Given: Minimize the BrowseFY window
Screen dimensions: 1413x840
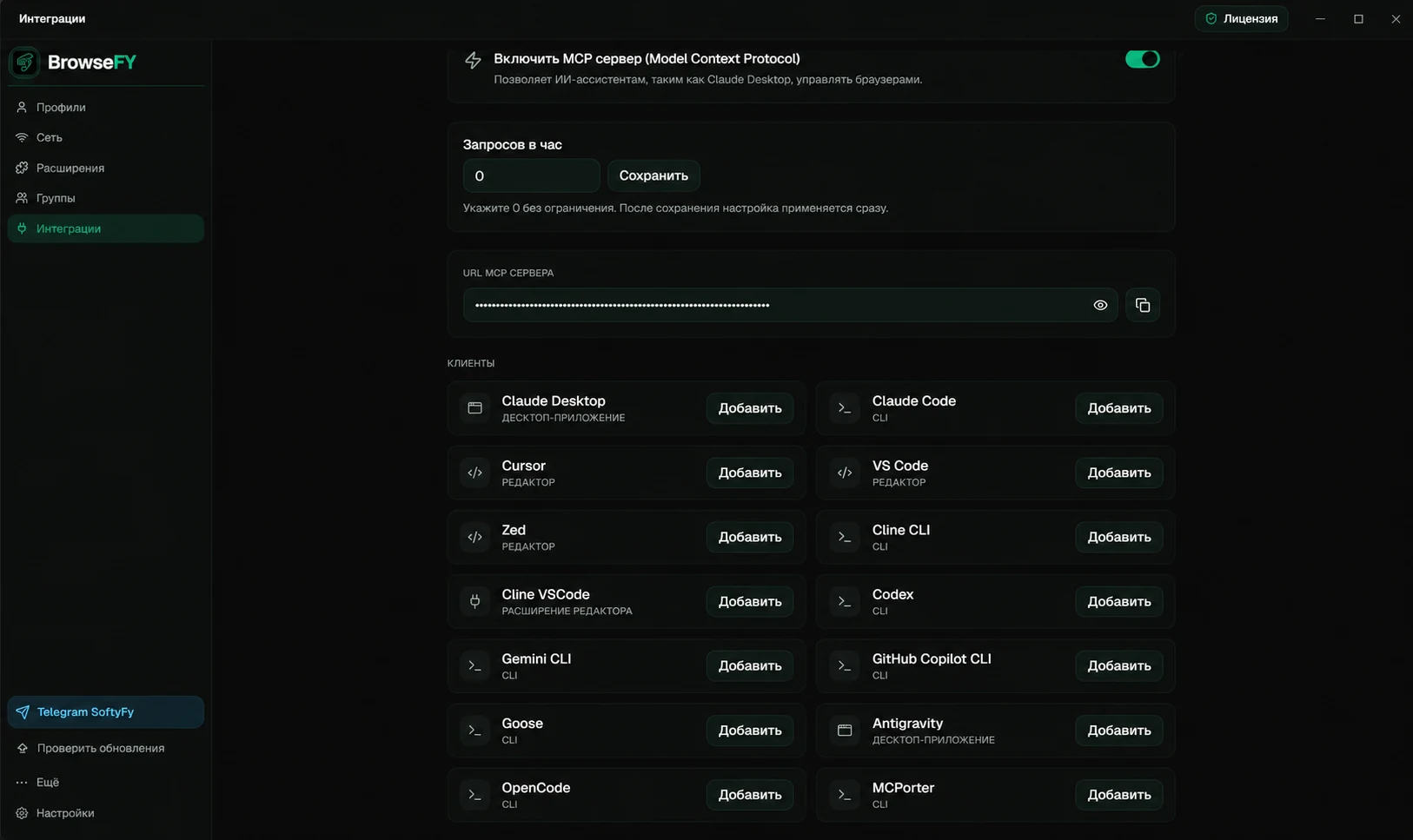Looking at the screenshot, I should [x=1320, y=18].
